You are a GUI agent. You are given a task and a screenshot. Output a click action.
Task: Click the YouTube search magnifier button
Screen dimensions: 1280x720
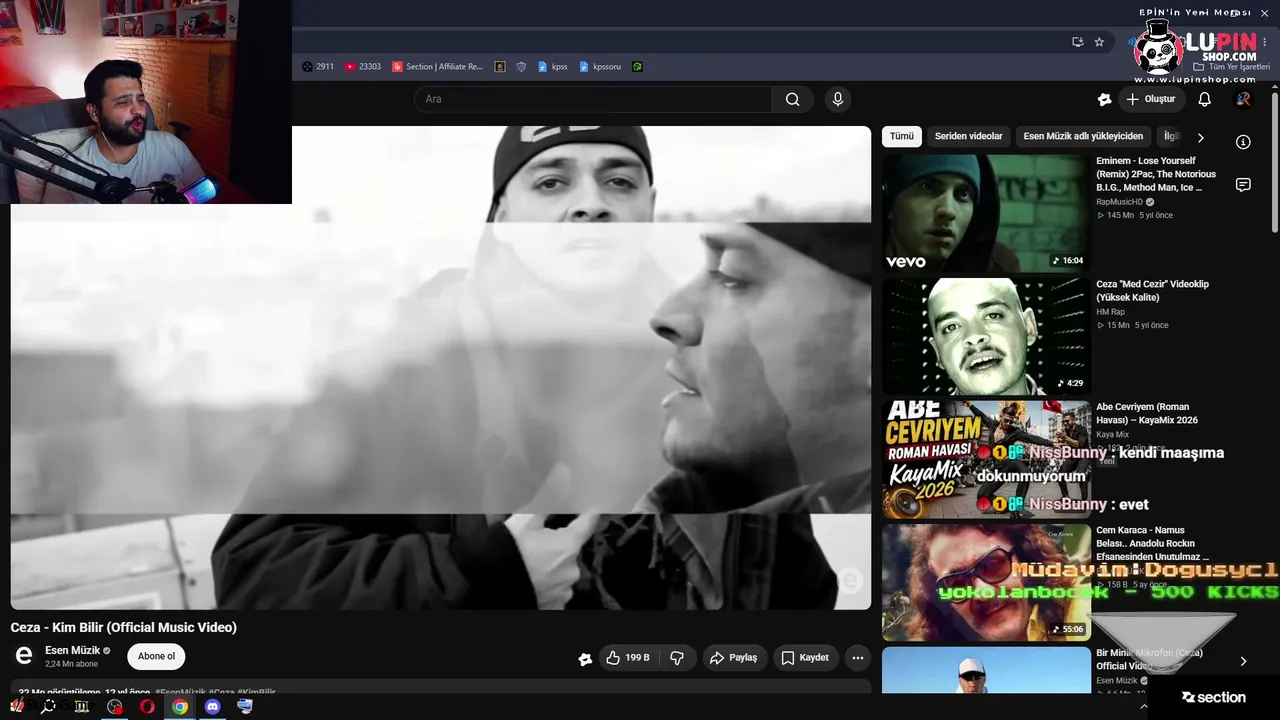tap(792, 99)
